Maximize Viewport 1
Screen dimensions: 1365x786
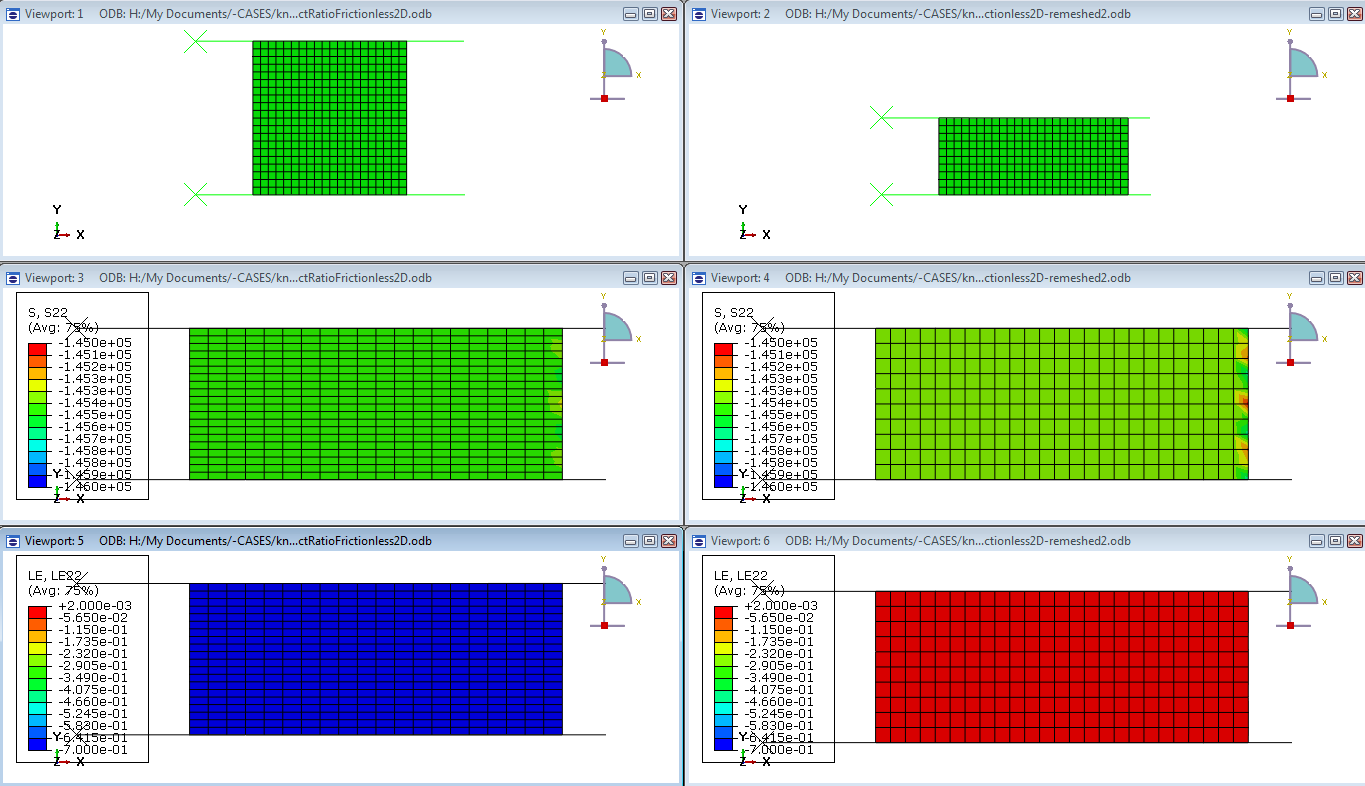click(x=649, y=13)
